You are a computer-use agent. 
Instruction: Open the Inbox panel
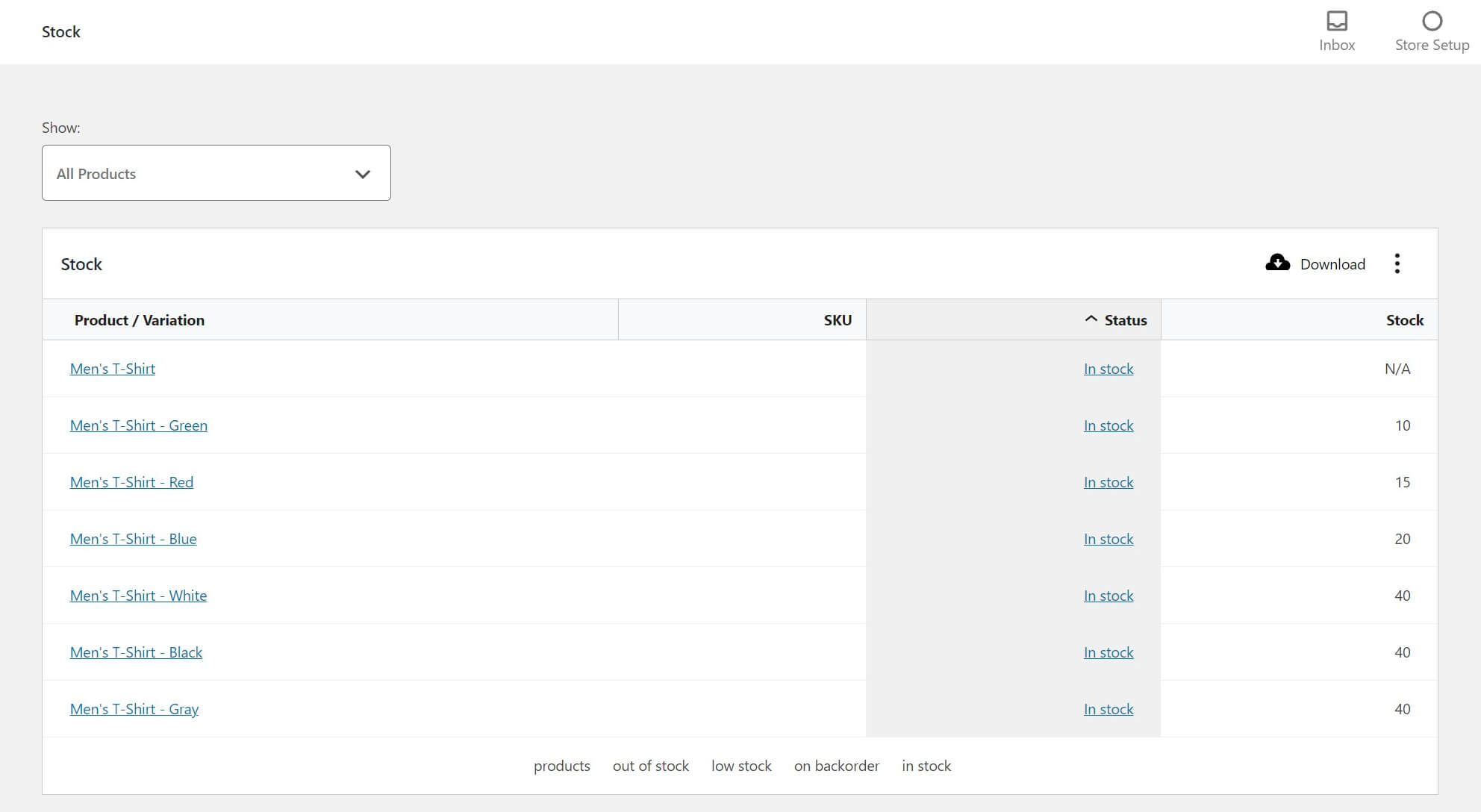point(1336,30)
